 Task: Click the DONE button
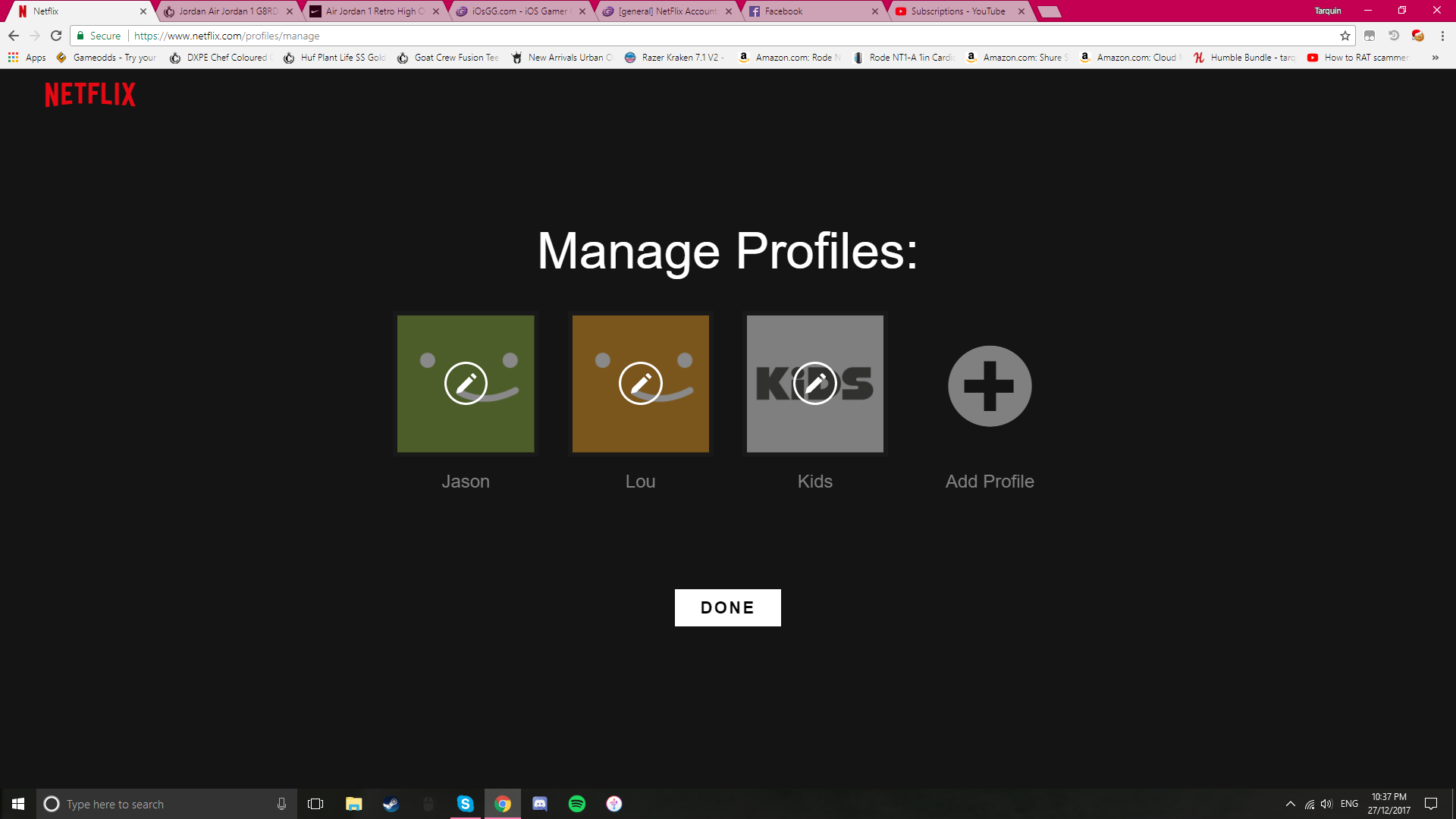728,607
